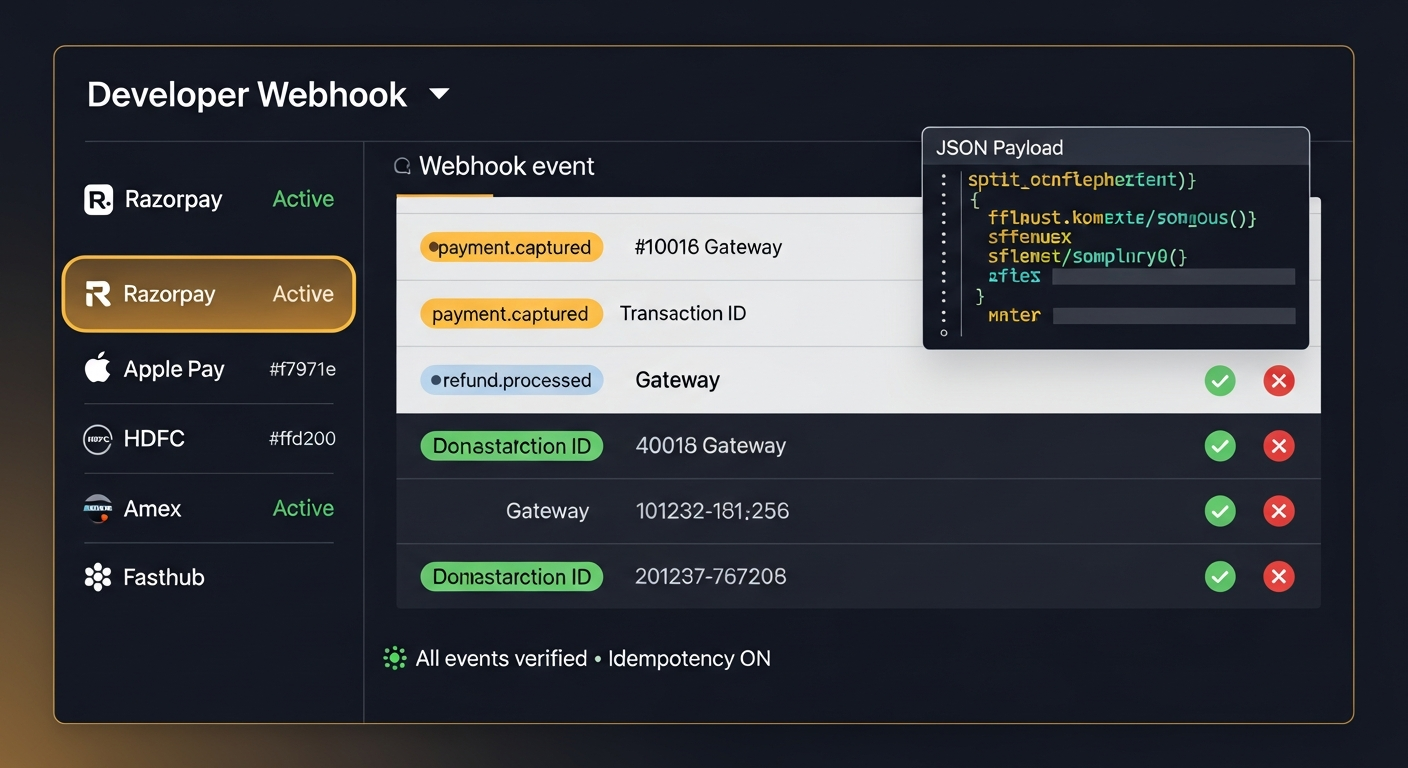Click the '40018 Gateway' cell
The width and height of the screenshot is (1408, 768).
point(711,446)
